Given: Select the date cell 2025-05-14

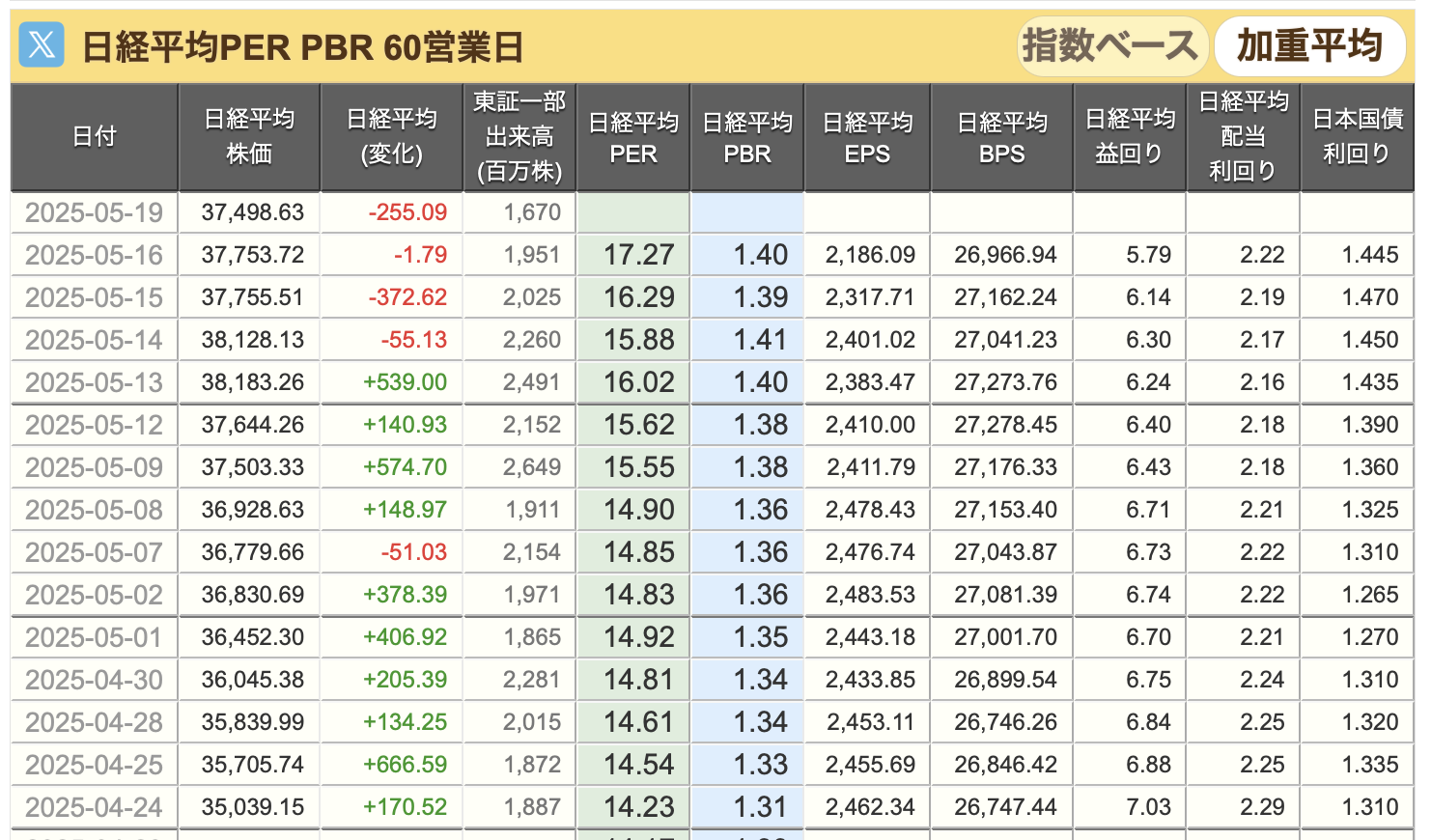Looking at the screenshot, I should pyautogui.click(x=95, y=340).
